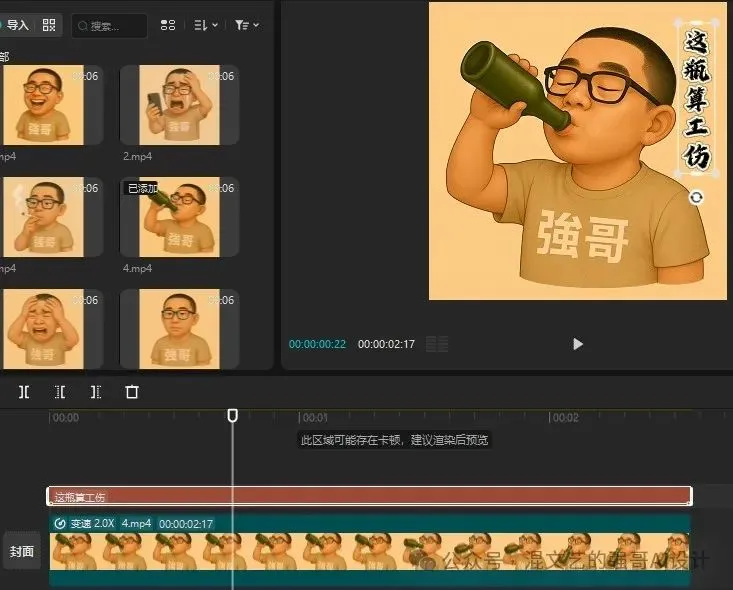
Task: Select the 这瓶算工伤 text overlay in preview
Action: point(697,99)
